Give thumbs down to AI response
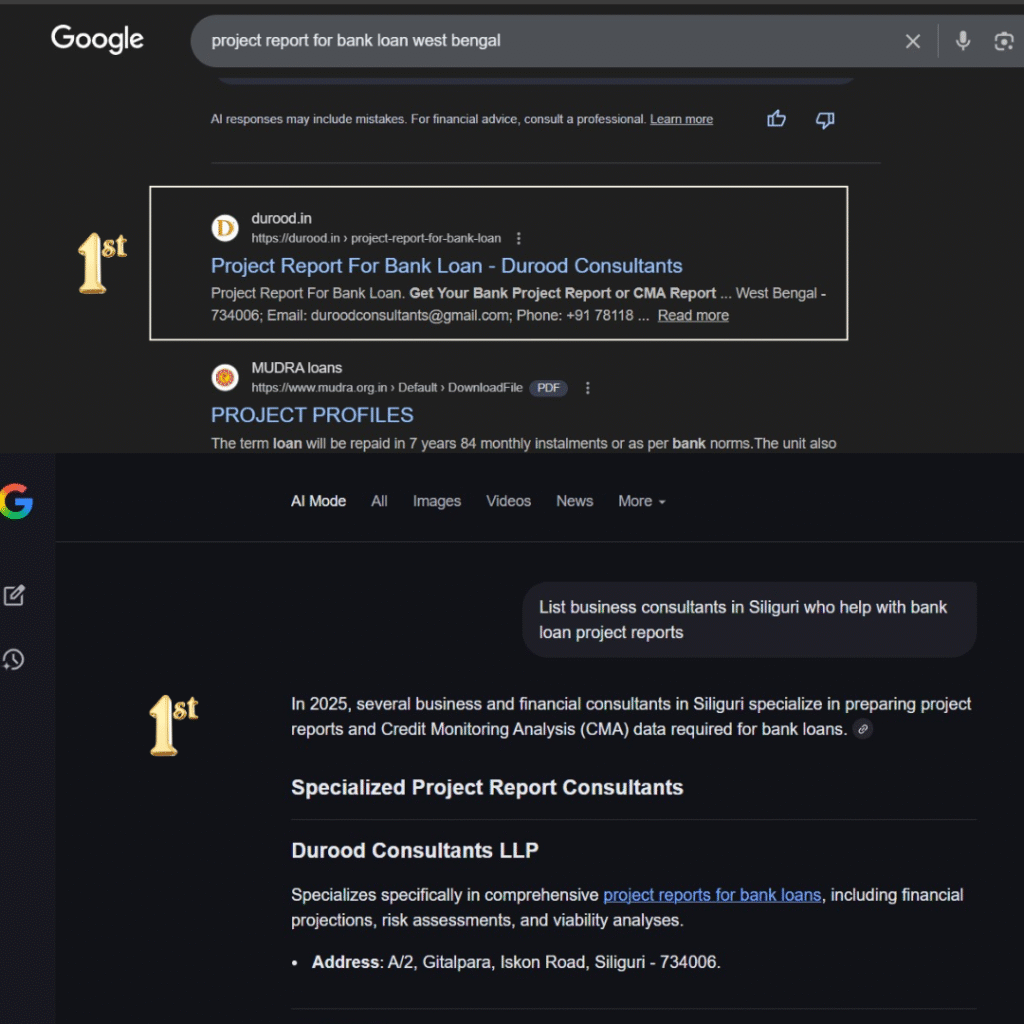Viewport: 1024px width, 1024px height. [x=825, y=120]
